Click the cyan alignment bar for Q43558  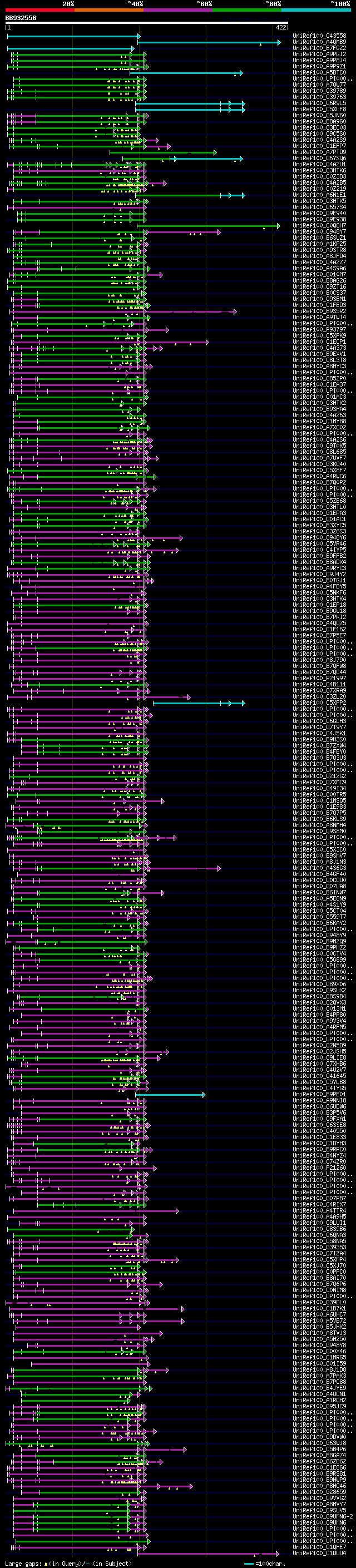click(73, 37)
